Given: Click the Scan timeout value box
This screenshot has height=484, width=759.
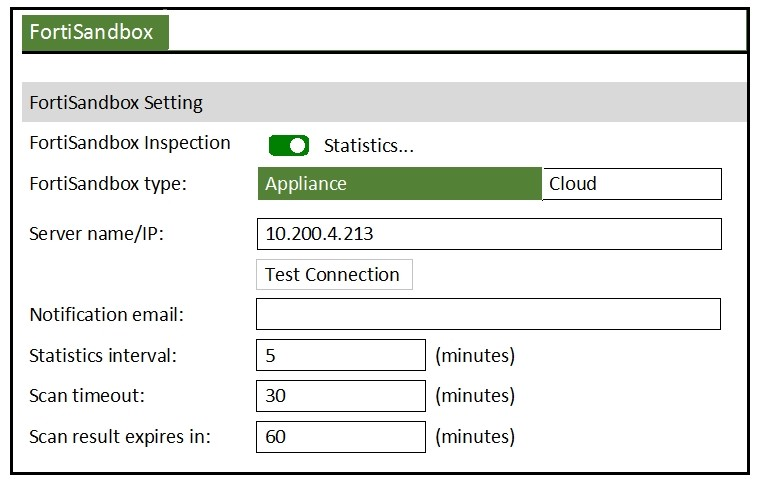Looking at the screenshot, I should coord(341,396).
